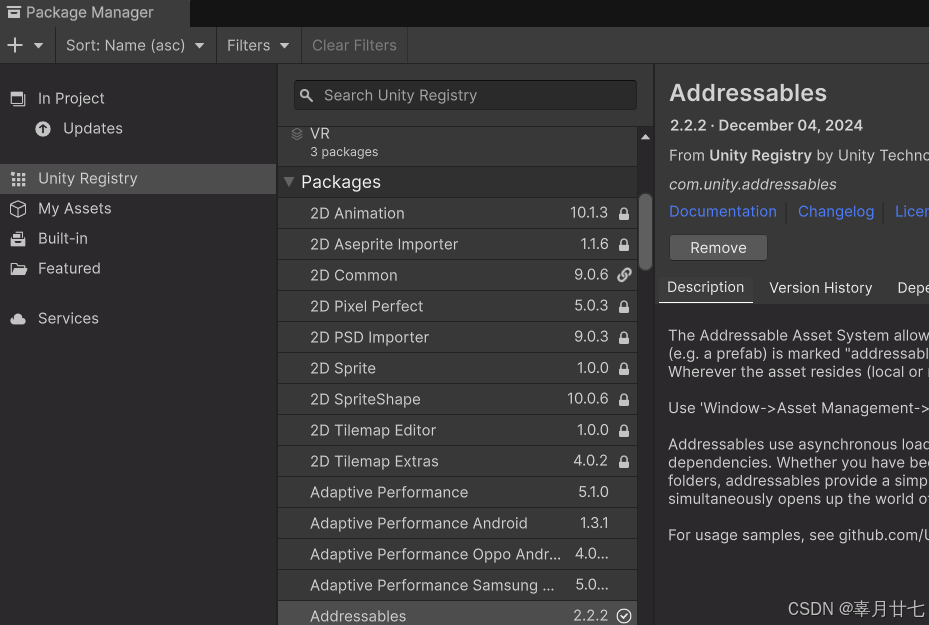
Task: Click lock icon on 2D Animation row
Action: (x=624, y=214)
